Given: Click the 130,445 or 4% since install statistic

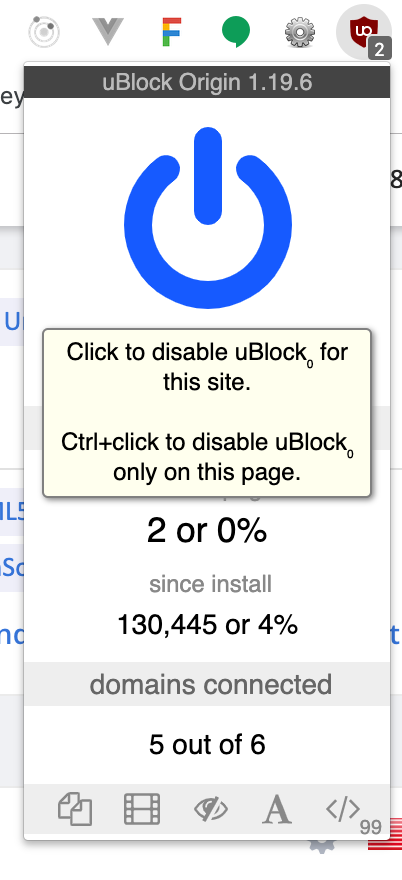Looking at the screenshot, I should (207, 625).
